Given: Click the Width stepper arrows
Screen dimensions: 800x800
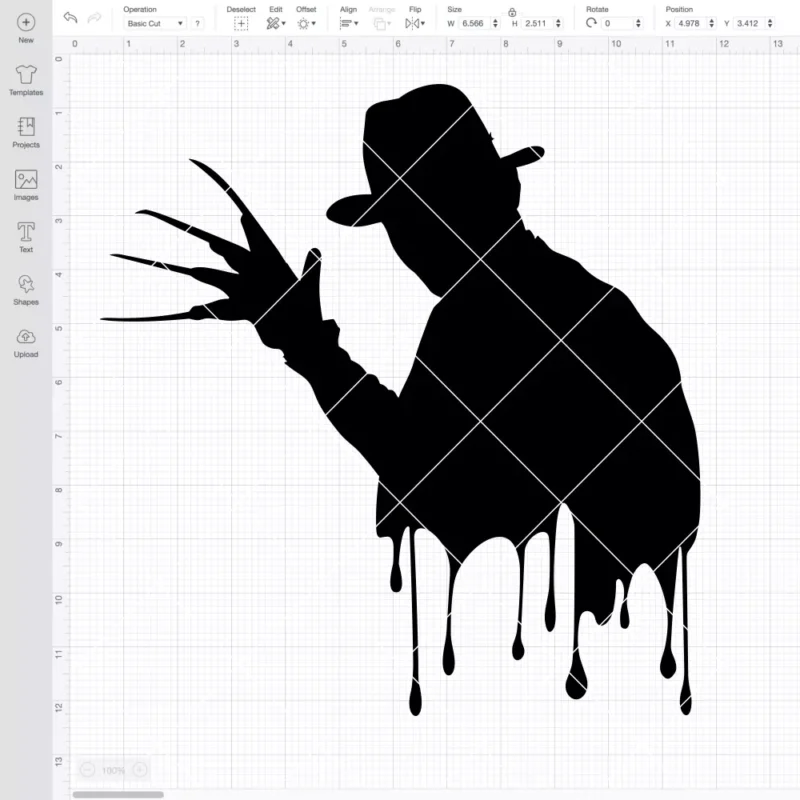Looking at the screenshot, I should point(495,23).
